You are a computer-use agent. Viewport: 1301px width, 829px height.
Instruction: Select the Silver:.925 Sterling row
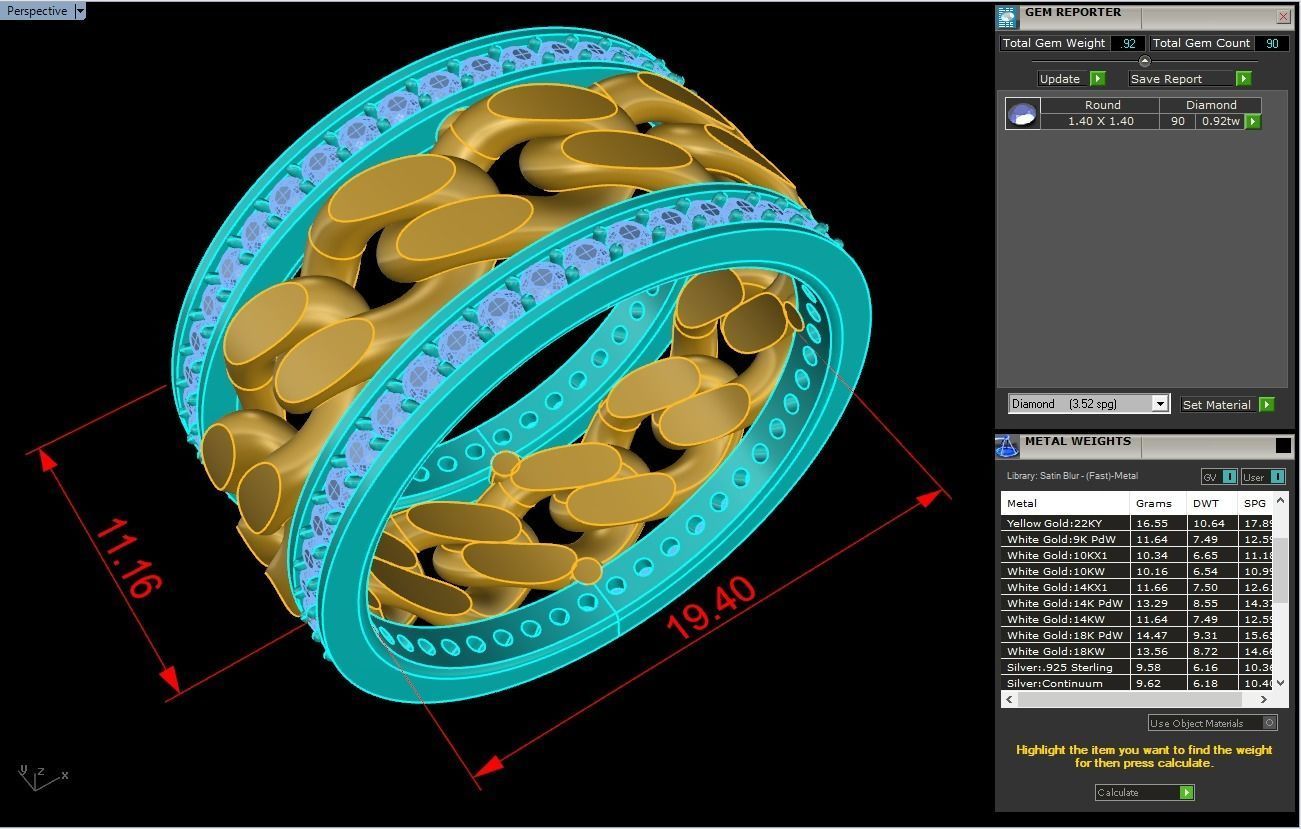click(x=1137, y=667)
